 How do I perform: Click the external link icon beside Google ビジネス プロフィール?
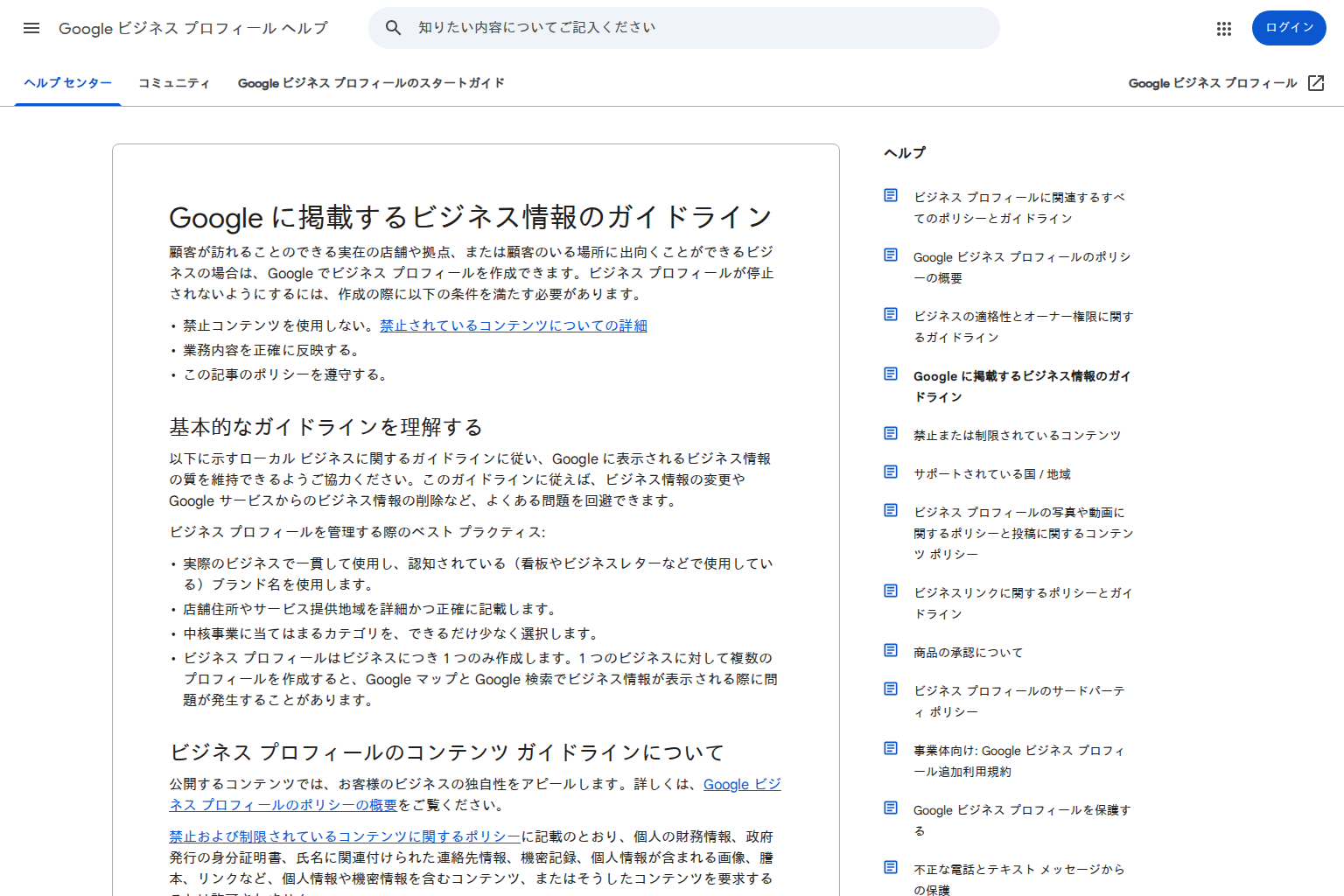tap(1316, 83)
